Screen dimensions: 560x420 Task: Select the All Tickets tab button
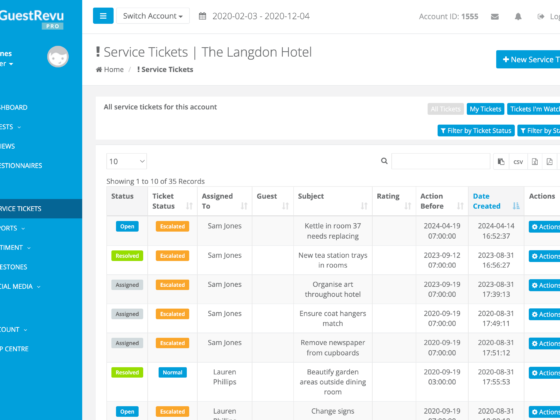[445, 109]
